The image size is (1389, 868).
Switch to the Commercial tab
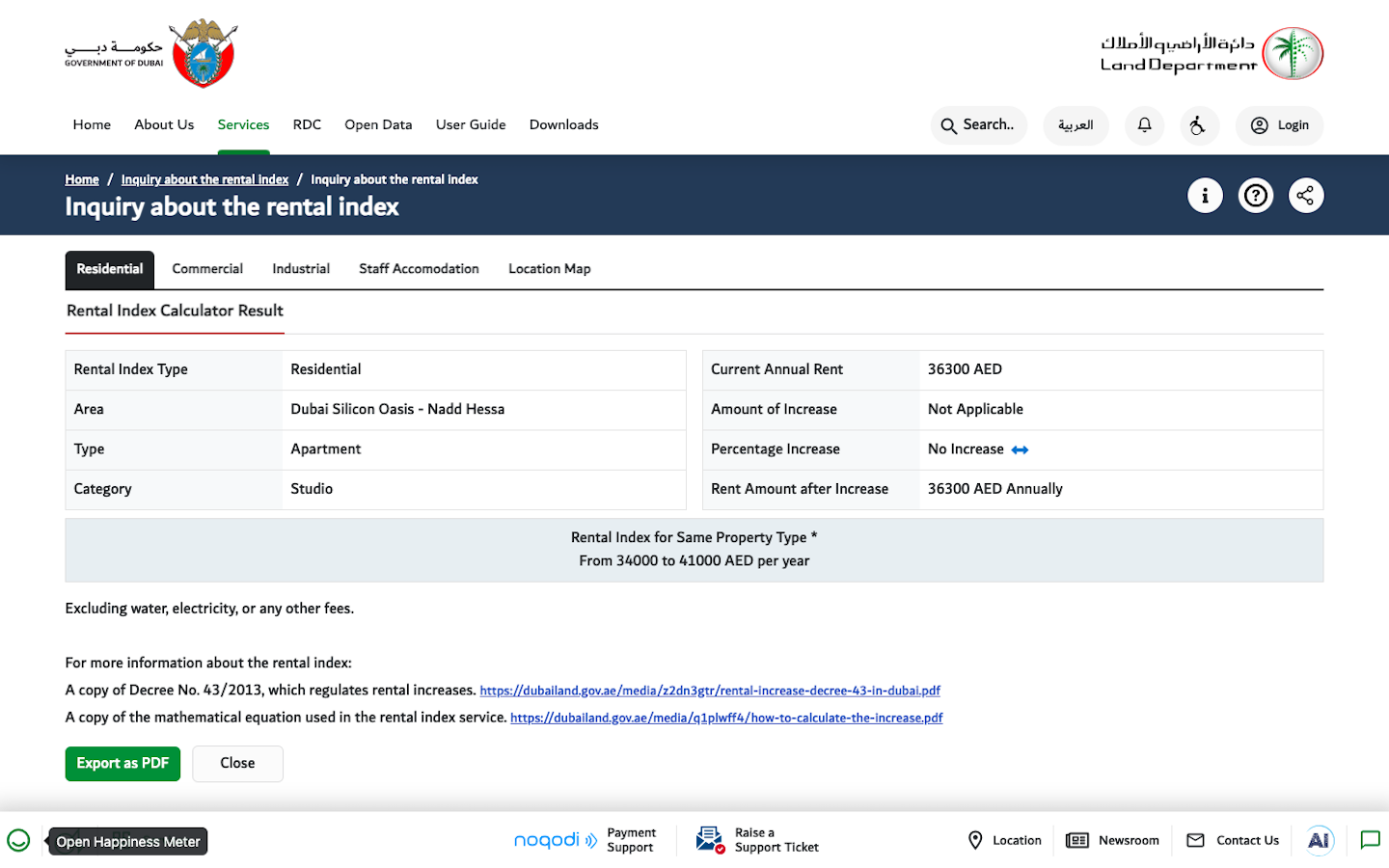point(206,269)
